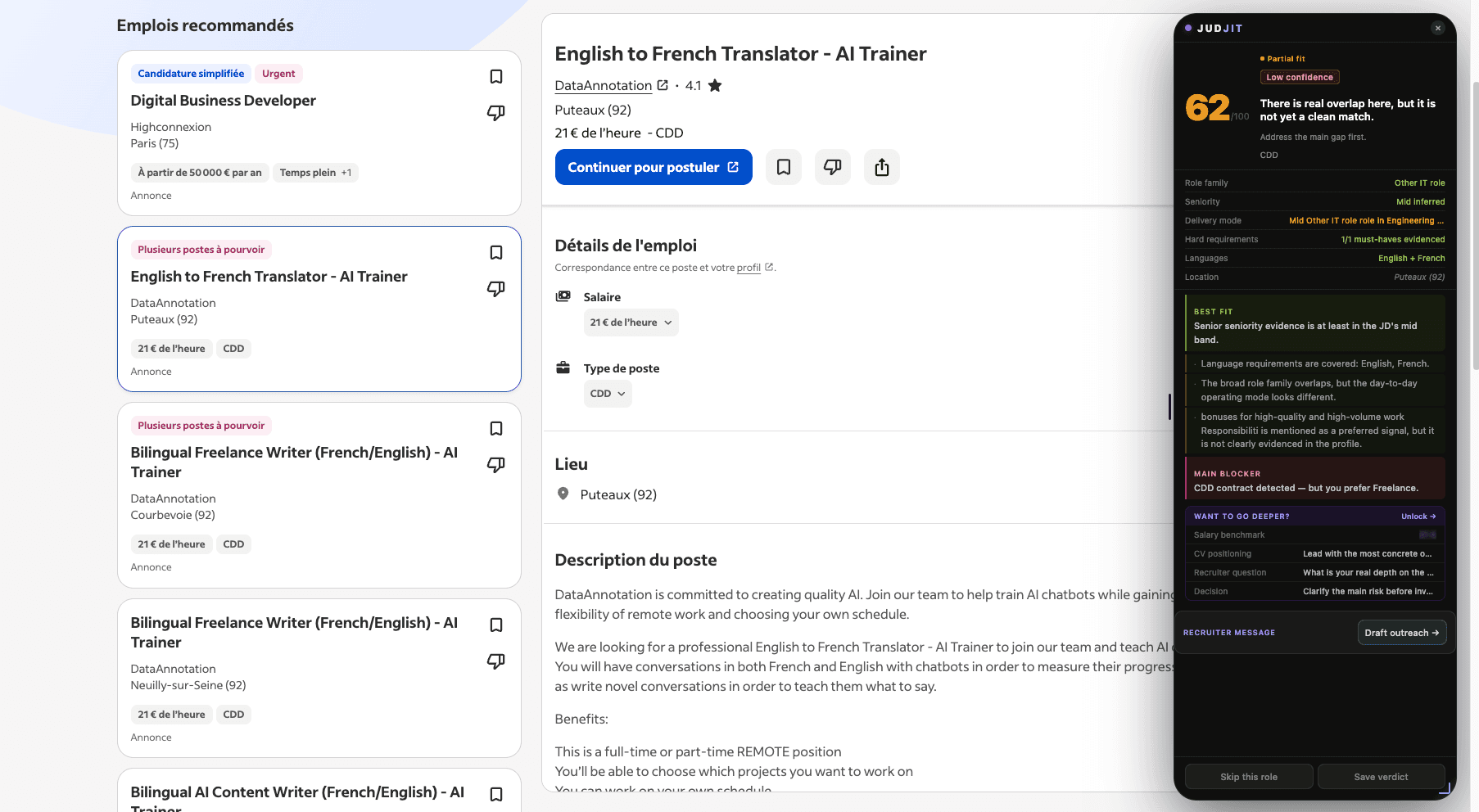The width and height of the screenshot is (1479, 812).
Task: Open the Digital Business Developer job title
Action: (224, 101)
